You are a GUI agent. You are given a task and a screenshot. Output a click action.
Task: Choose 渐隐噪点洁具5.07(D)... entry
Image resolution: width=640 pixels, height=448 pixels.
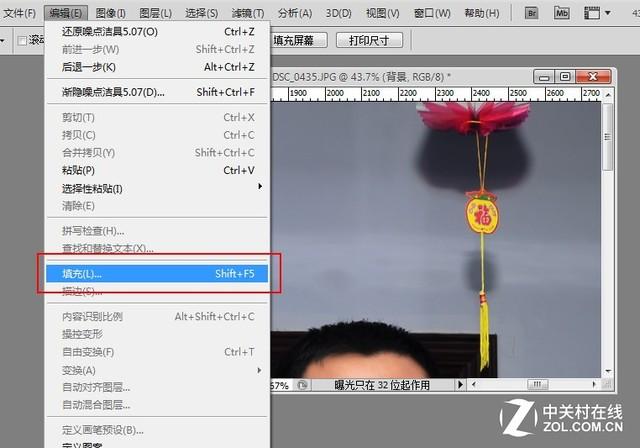point(158,92)
